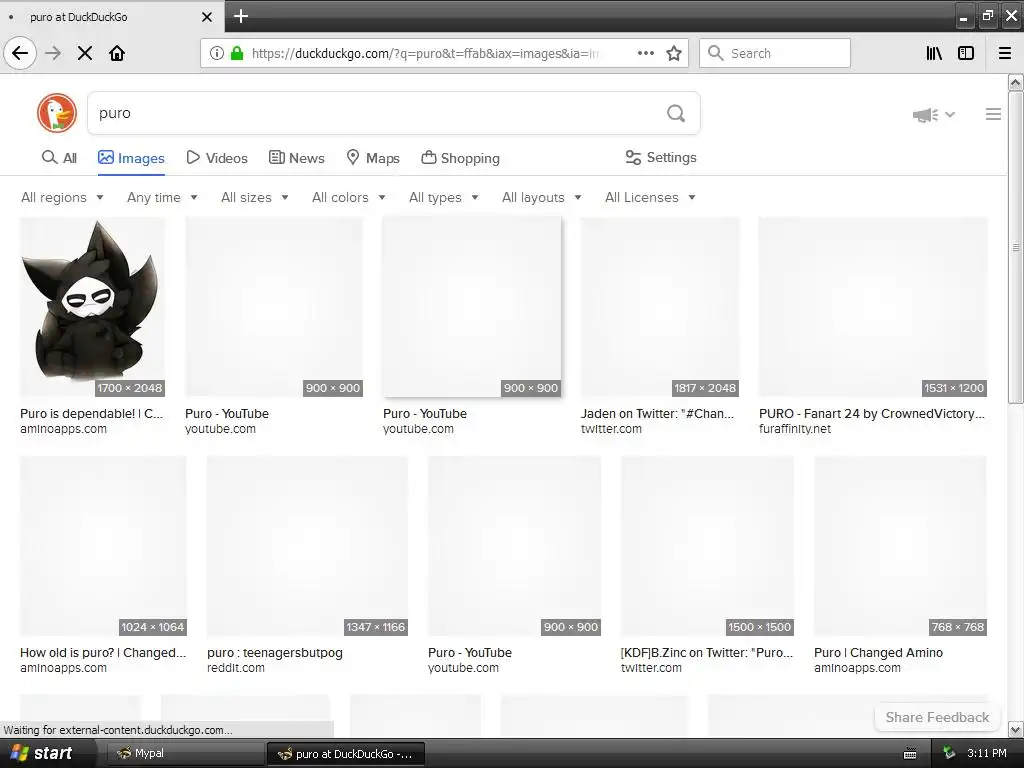Open the Windows start button
Screen dimensions: 1024x768
(x=41, y=753)
